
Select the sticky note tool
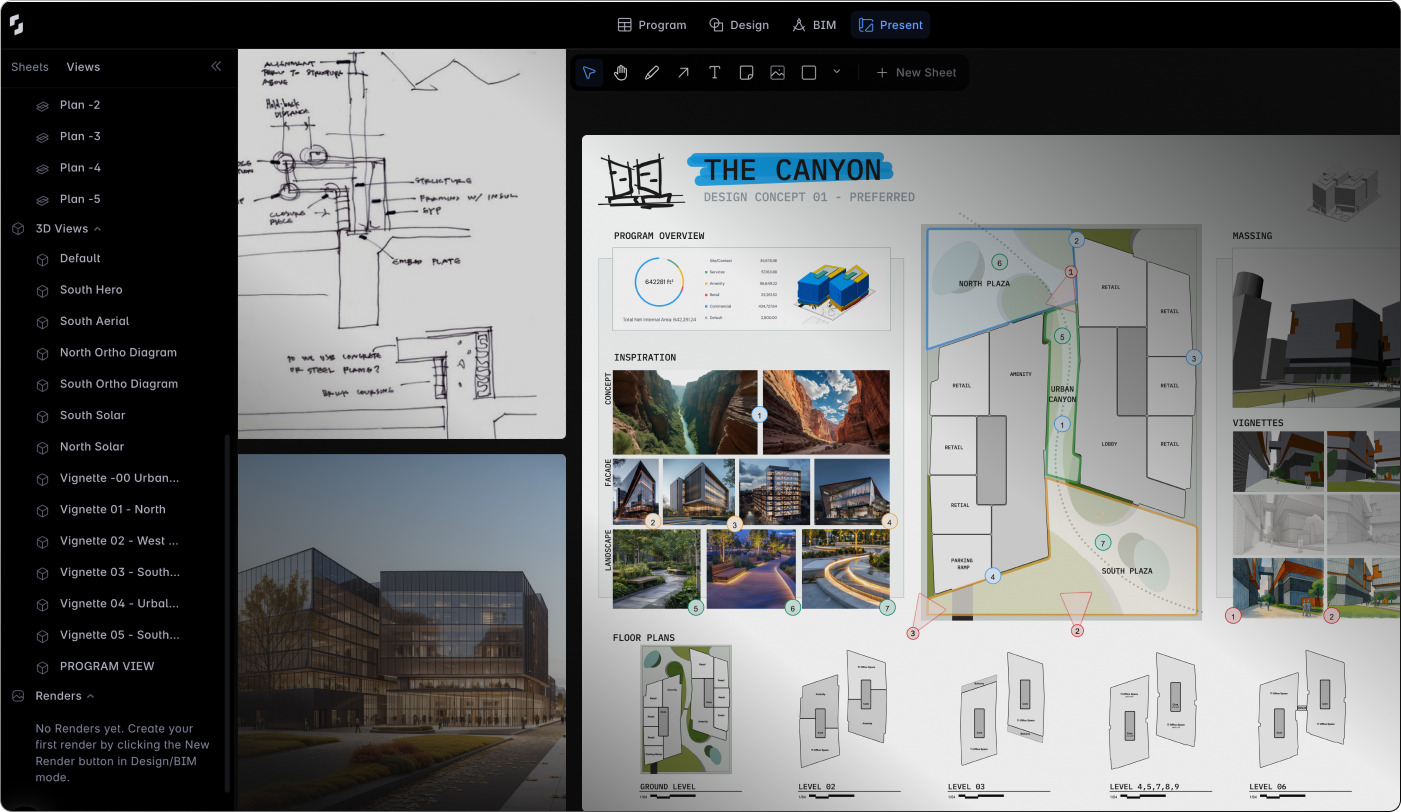[746, 71]
